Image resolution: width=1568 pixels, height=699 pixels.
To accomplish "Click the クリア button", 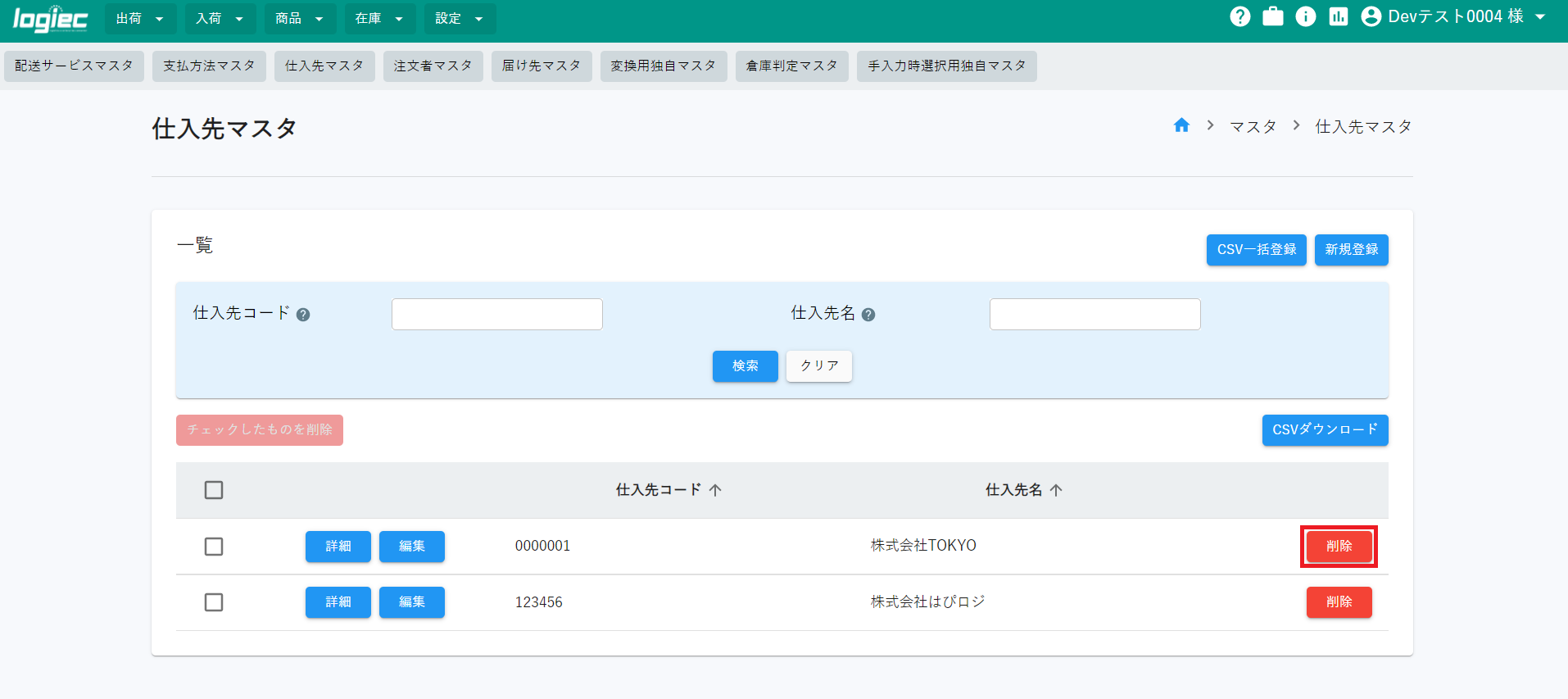I will click(819, 366).
